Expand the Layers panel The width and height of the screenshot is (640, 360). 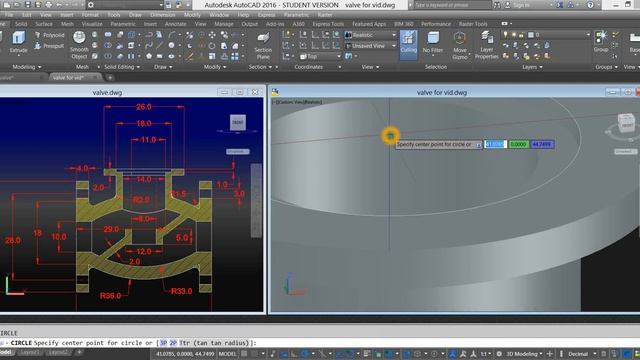(x=532, y=67)
